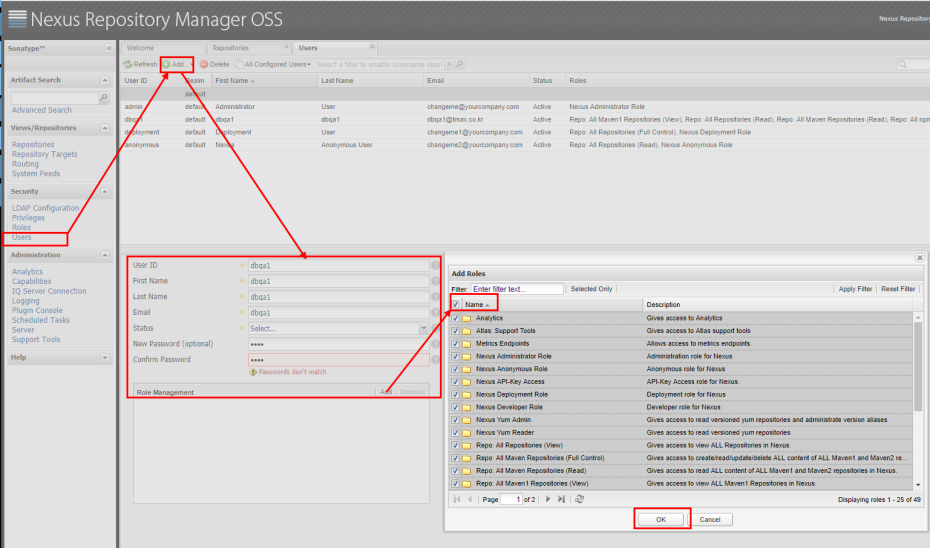Collapse the Views/Repositories panel
Viewport: 931px width, 548px height.
(x=104, y=128)
